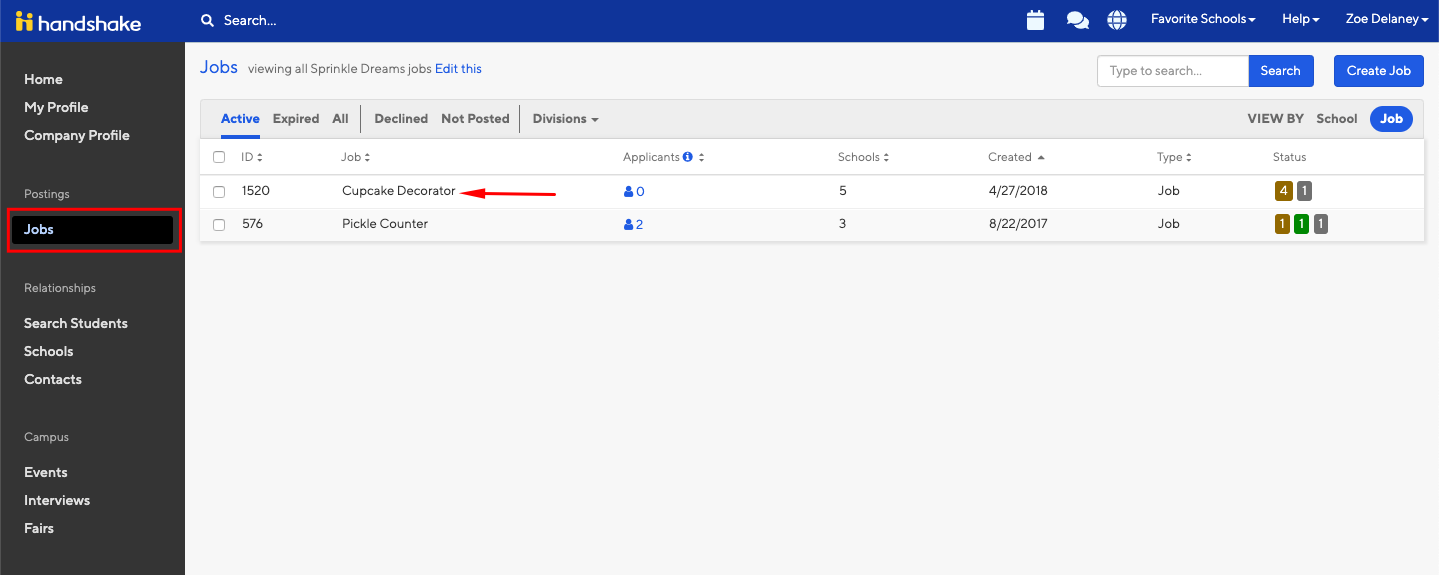Open Fairs in sidebar
Viewport: 1439px width, 575px height.
coord(39,528)
